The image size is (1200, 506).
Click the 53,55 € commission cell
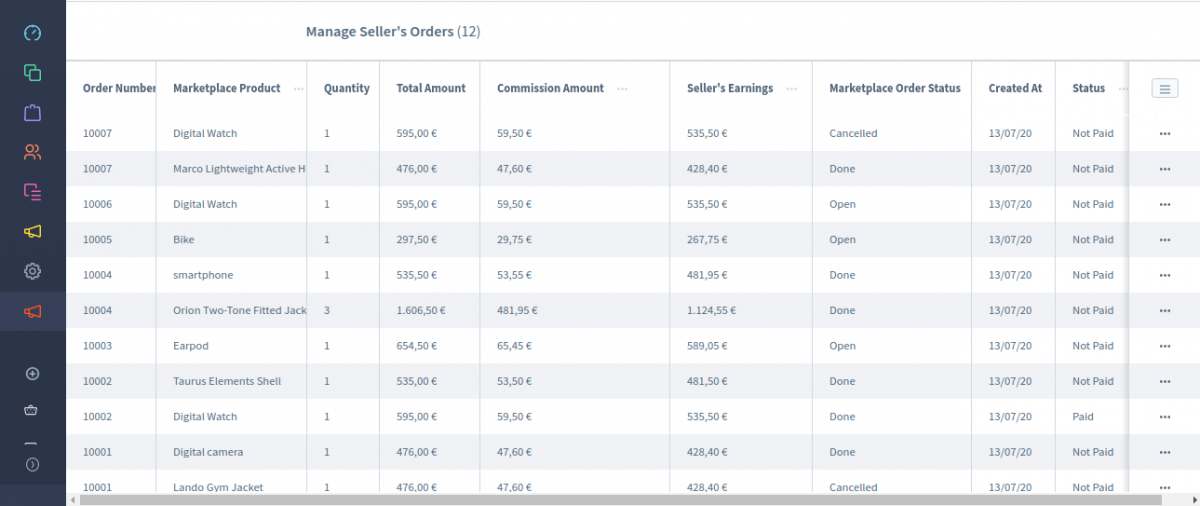click(514, 275)
